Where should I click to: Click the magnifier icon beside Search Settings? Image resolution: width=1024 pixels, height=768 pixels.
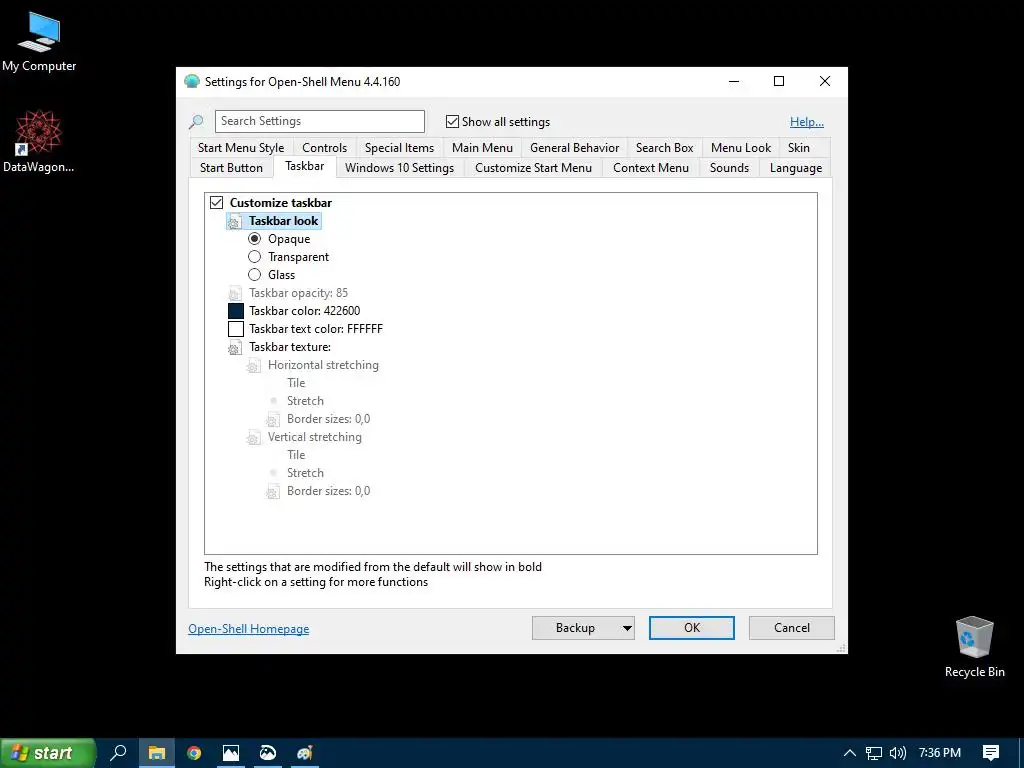pyautogui.click(x=196, y=121)
